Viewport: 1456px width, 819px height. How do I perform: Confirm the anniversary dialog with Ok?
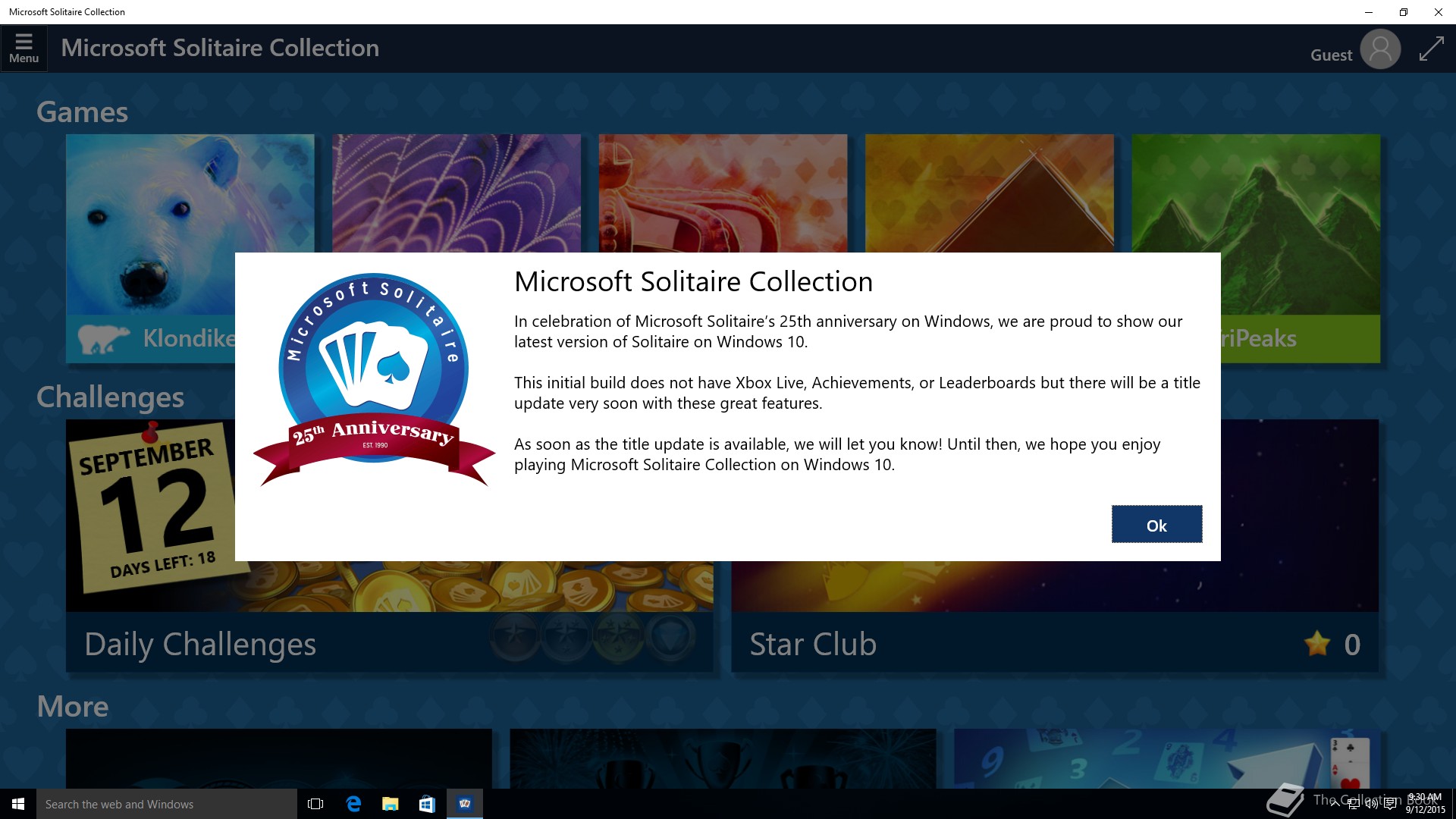click(x=1156, y=525)
